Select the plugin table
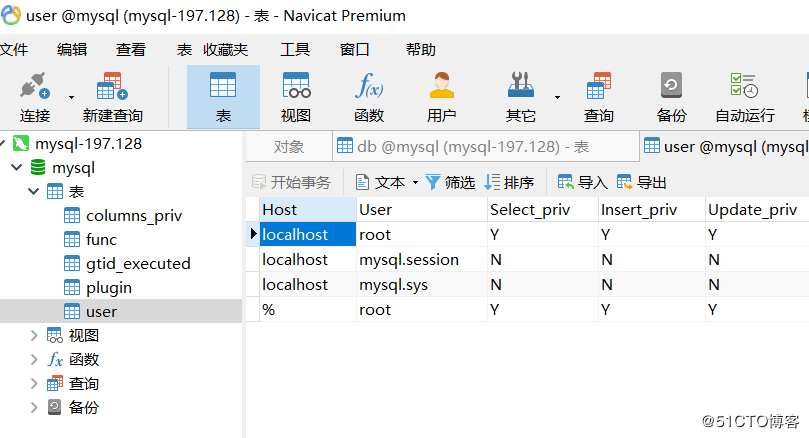Screen dimensions: 809x438 tap(108, 287)
